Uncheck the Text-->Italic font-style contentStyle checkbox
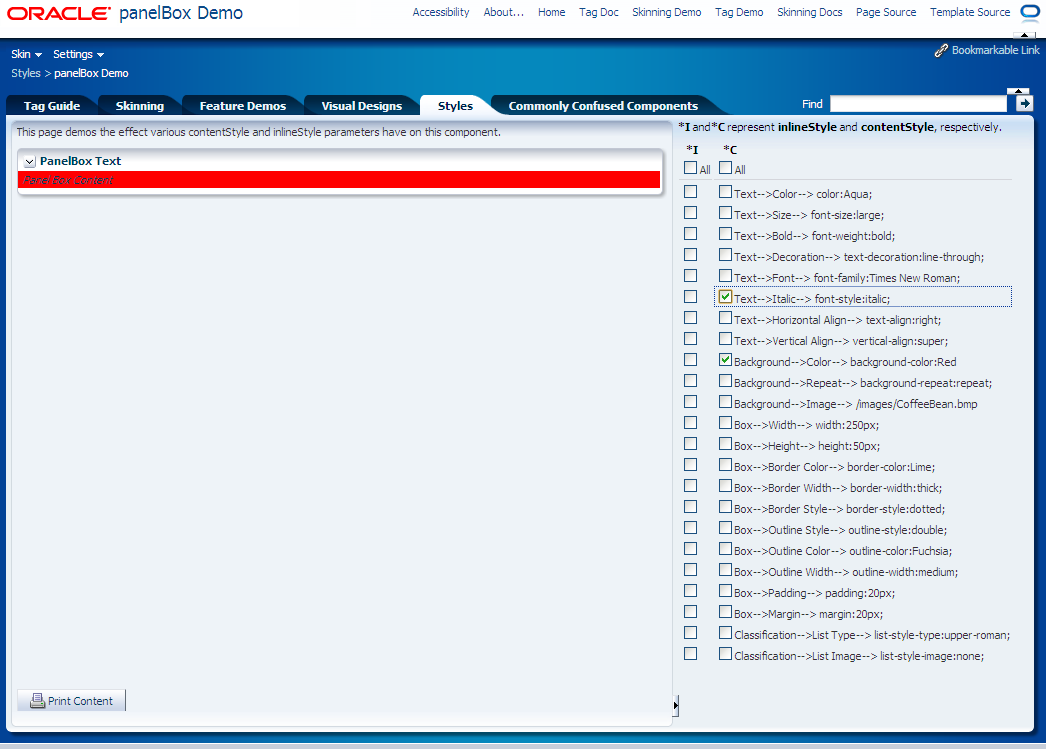This screenshot has width=1046, height=749. click(725, 296)
